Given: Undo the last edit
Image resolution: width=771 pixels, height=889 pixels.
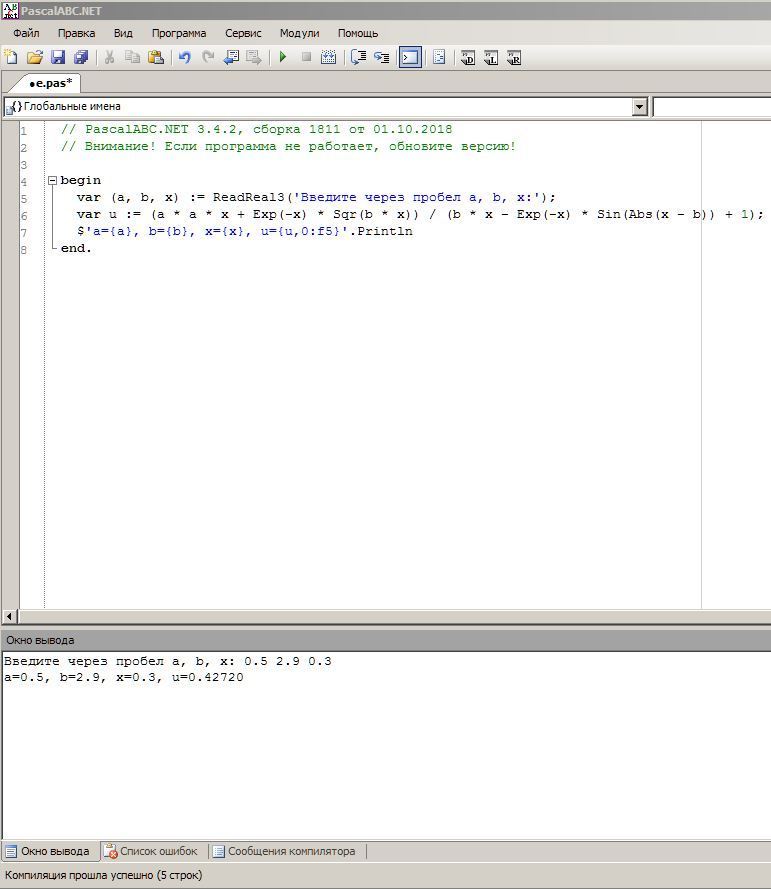Looking at the screenshot, I should pos(184,57).
